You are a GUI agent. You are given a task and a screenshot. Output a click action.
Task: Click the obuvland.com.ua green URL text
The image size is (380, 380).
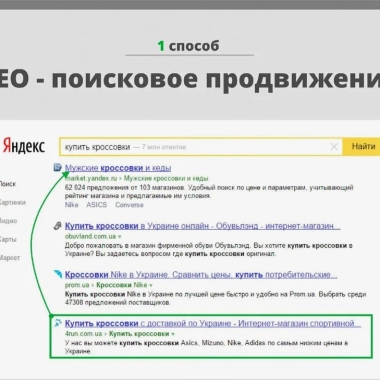(x=90, y=236)
